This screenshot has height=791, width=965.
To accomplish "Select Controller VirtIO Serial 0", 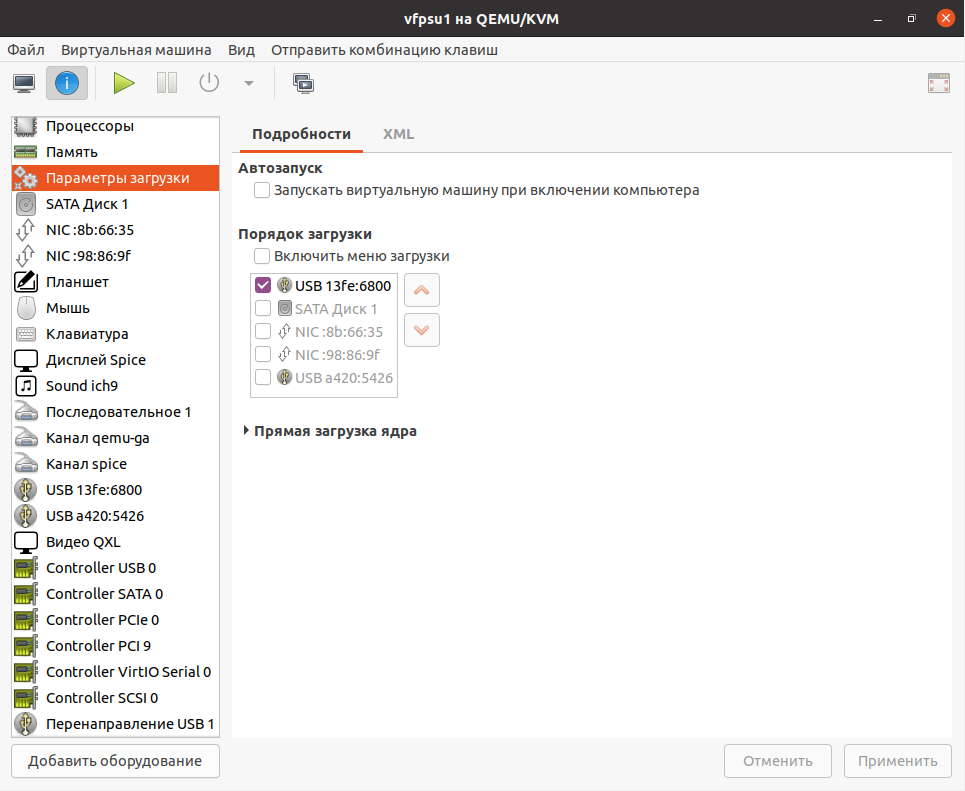I will coord(116,672).
